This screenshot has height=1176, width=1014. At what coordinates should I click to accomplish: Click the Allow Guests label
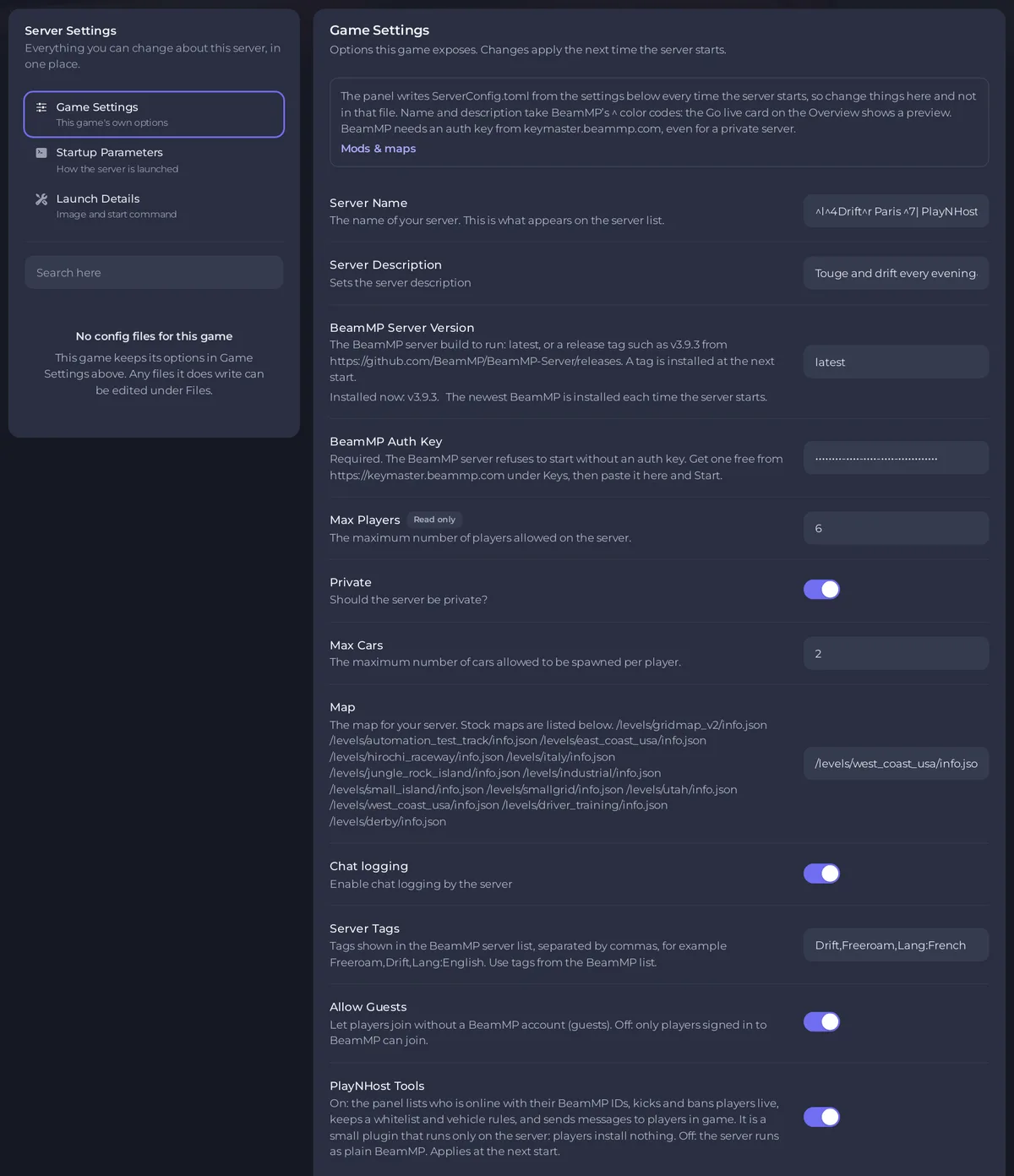click(368, 1007)
